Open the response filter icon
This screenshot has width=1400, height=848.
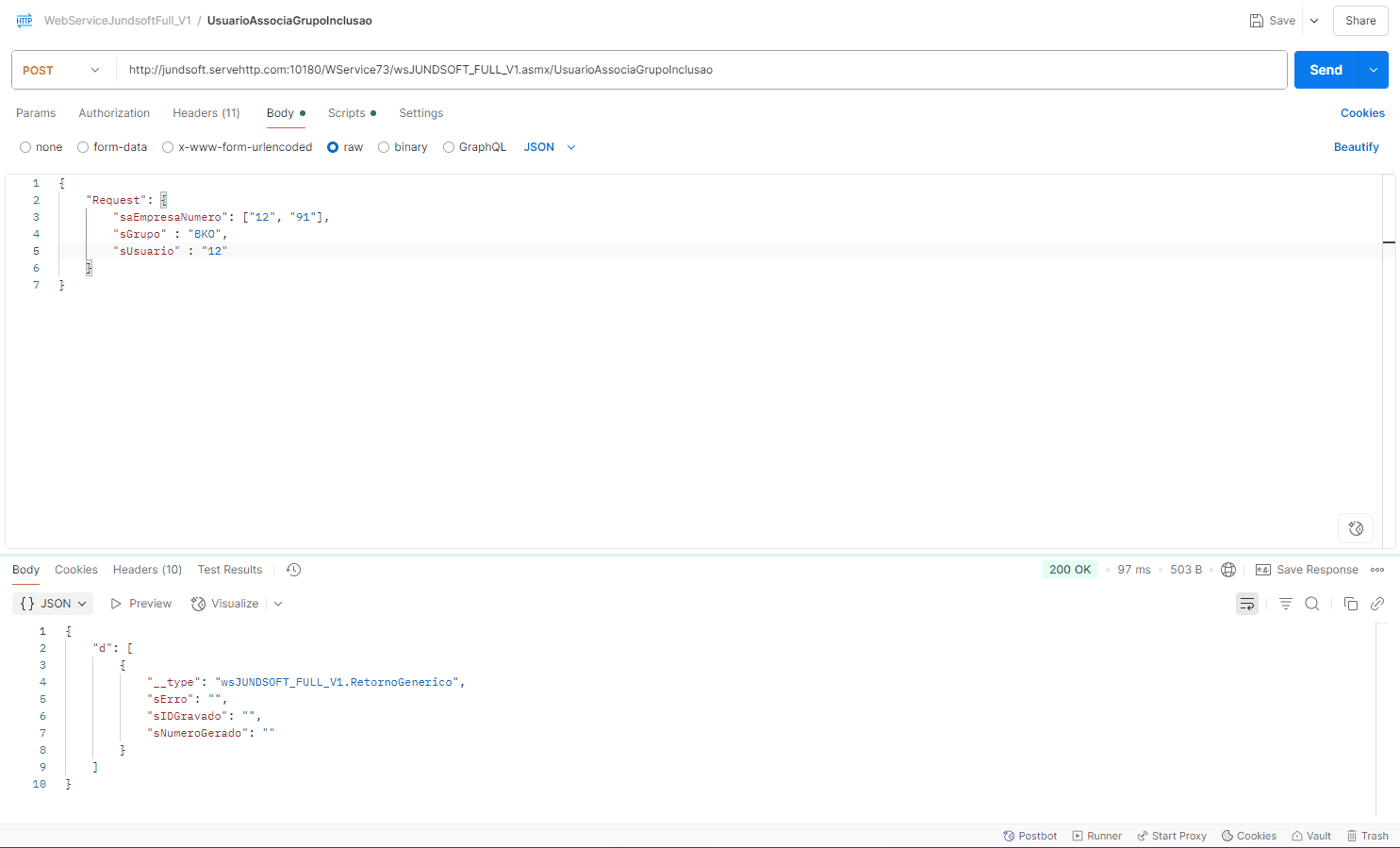coord(1285,604)
